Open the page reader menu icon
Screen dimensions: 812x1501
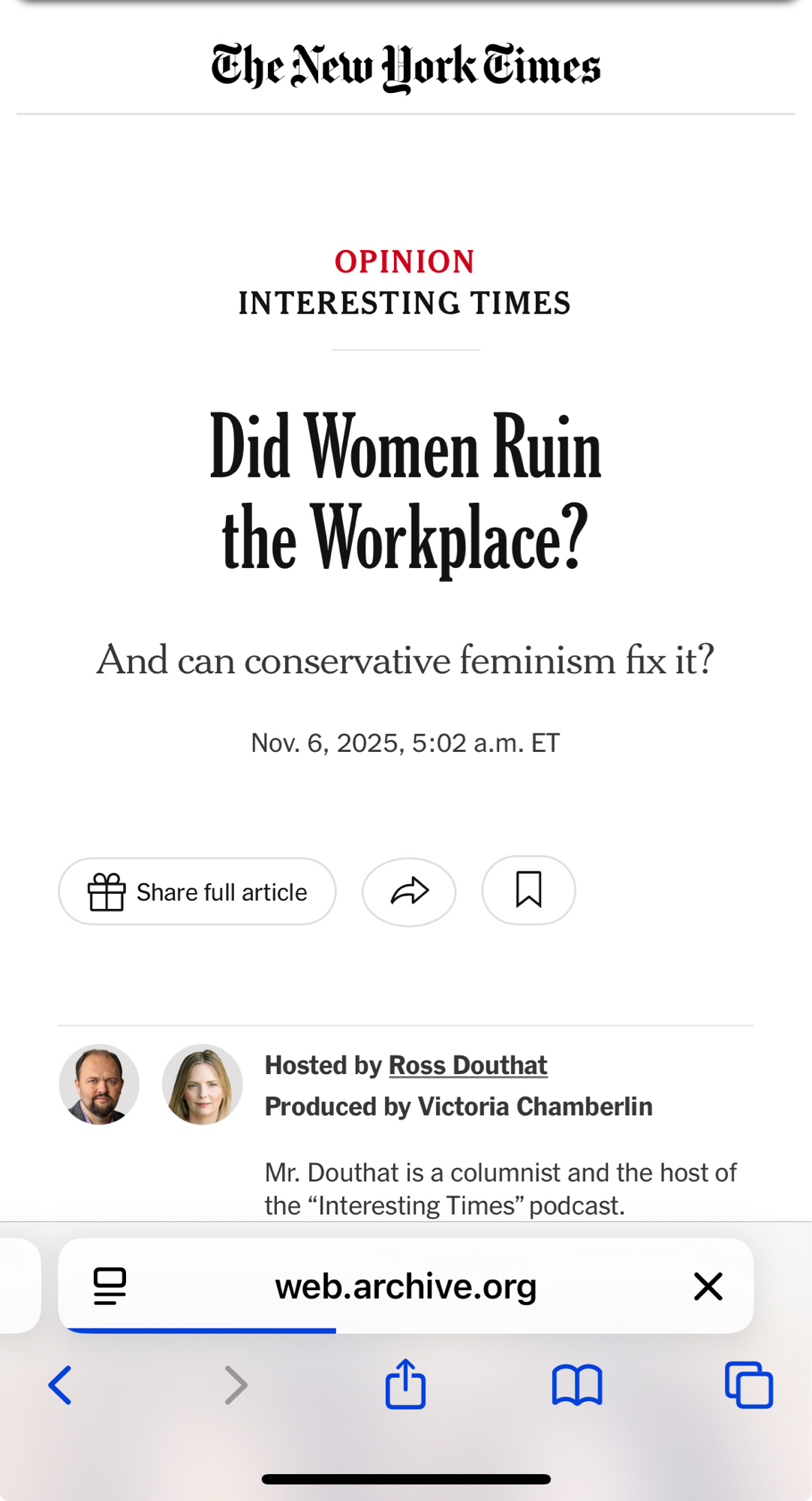pos(110,1286)
